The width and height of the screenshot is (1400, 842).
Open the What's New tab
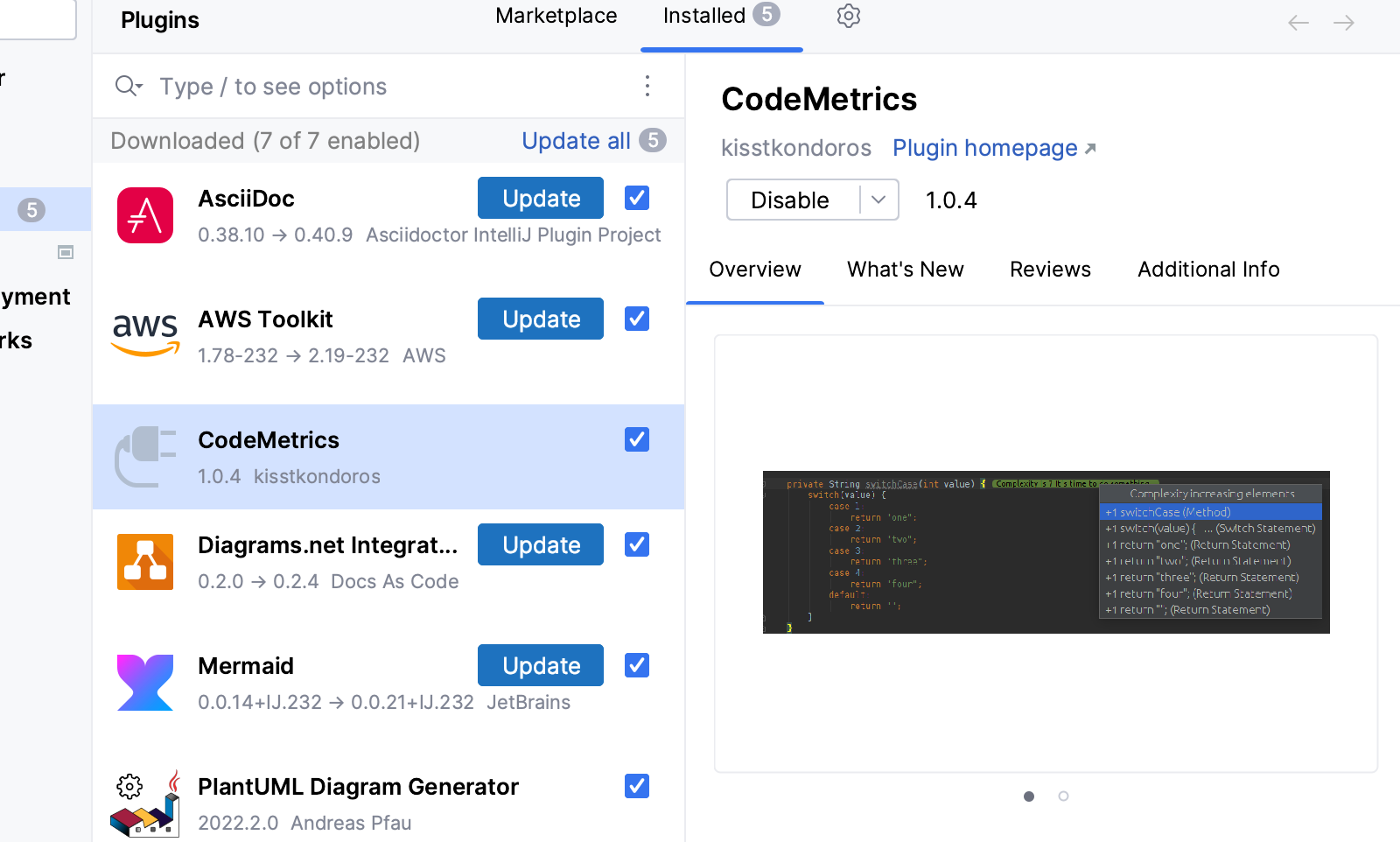(906, 270)
